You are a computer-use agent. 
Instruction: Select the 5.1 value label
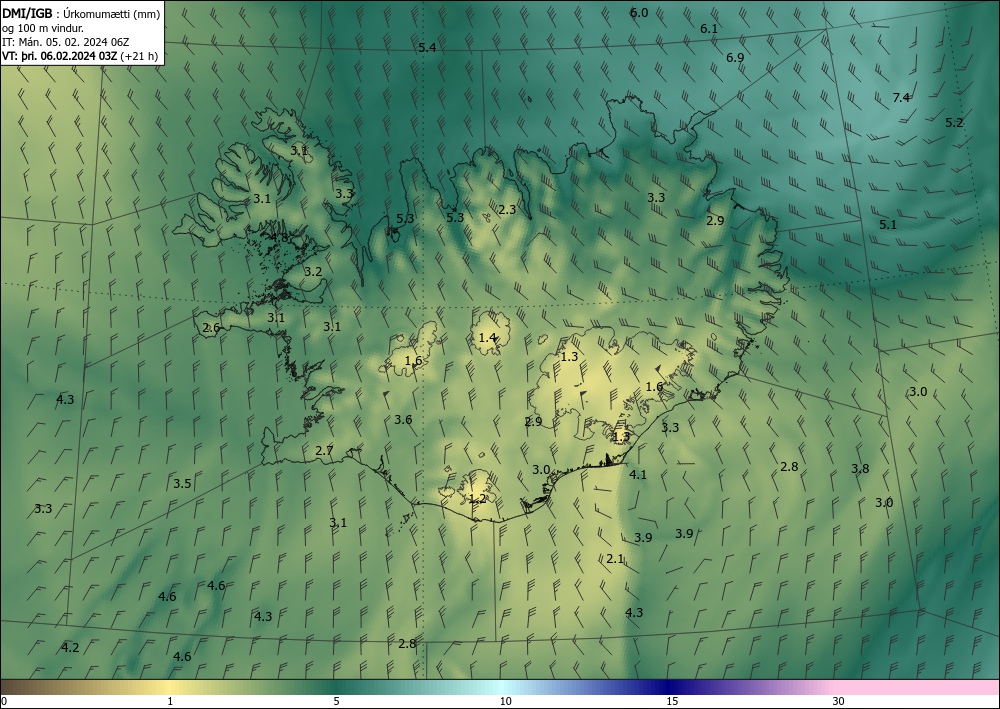coord(888,224)
